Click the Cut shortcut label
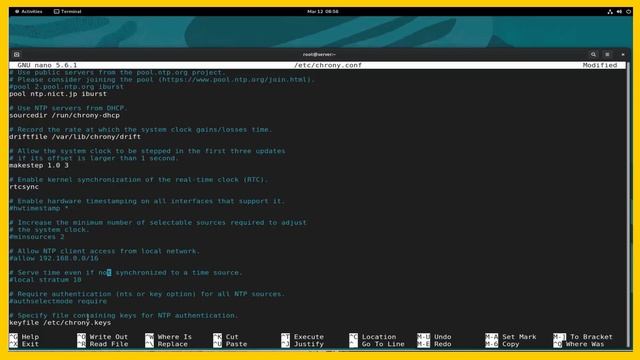This screenshot has width=640, height=360. 232,337
